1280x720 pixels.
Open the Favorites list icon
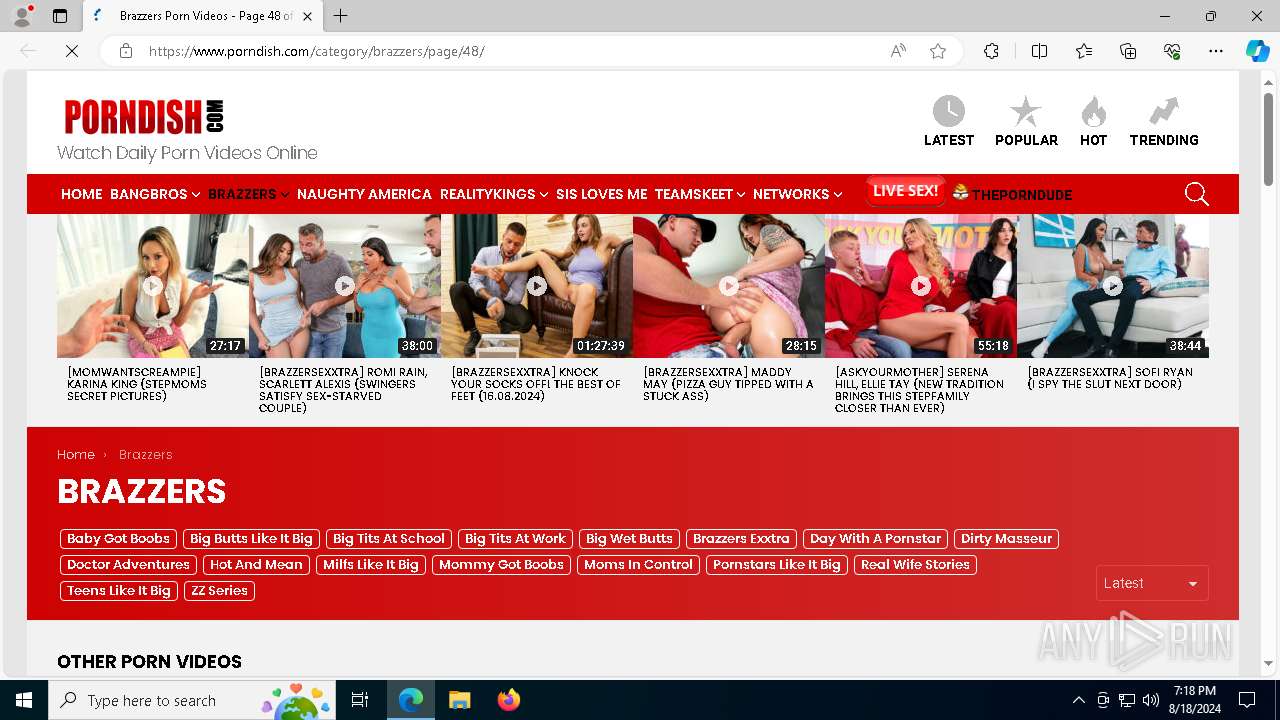tap(1084, 51)
